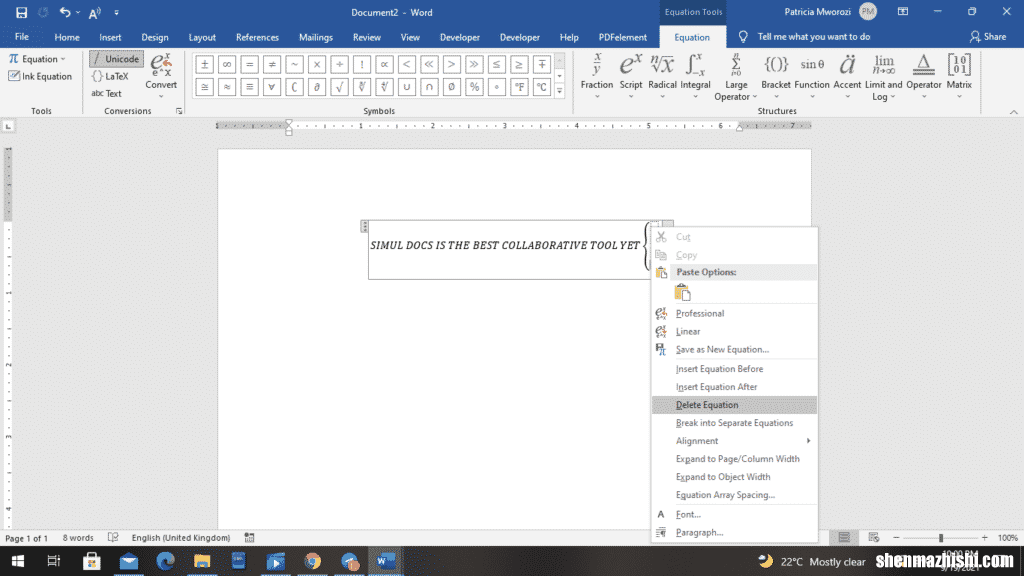The width and height of the screenshot is (1024, 576).
Task: Open the Radical structures dropdown
Action: 662,76
